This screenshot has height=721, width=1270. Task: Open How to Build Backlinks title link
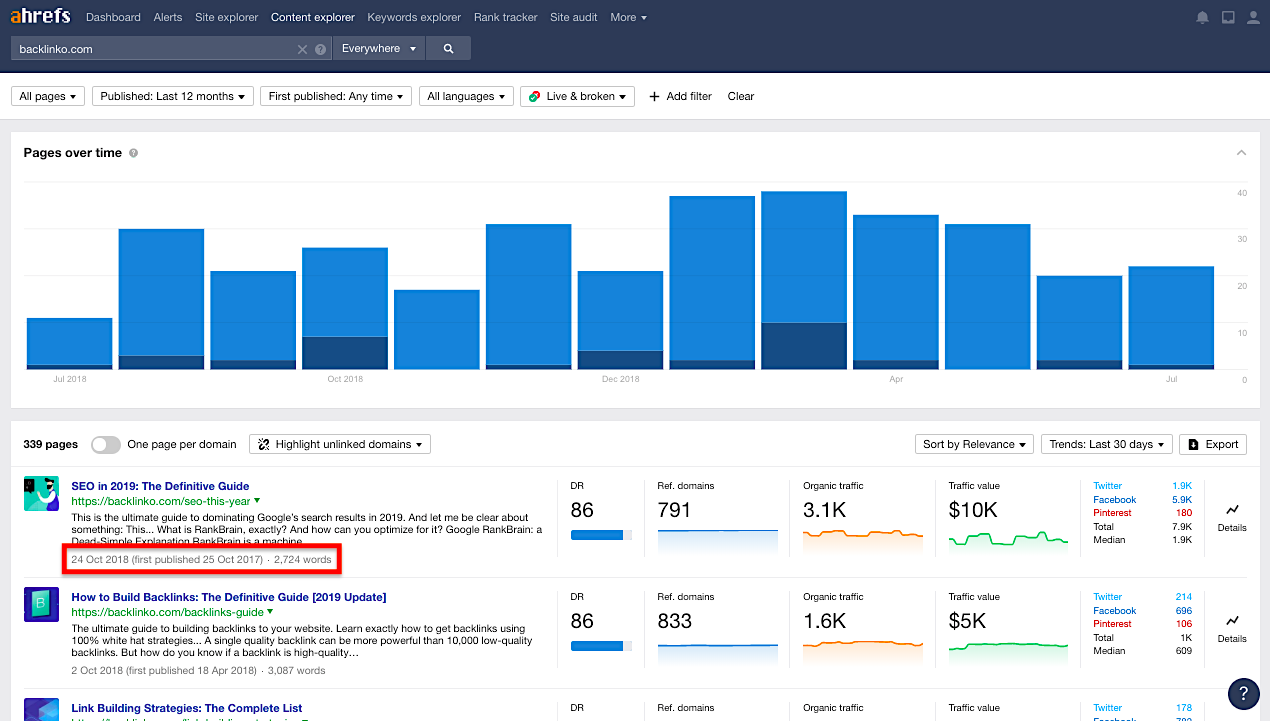228,597
